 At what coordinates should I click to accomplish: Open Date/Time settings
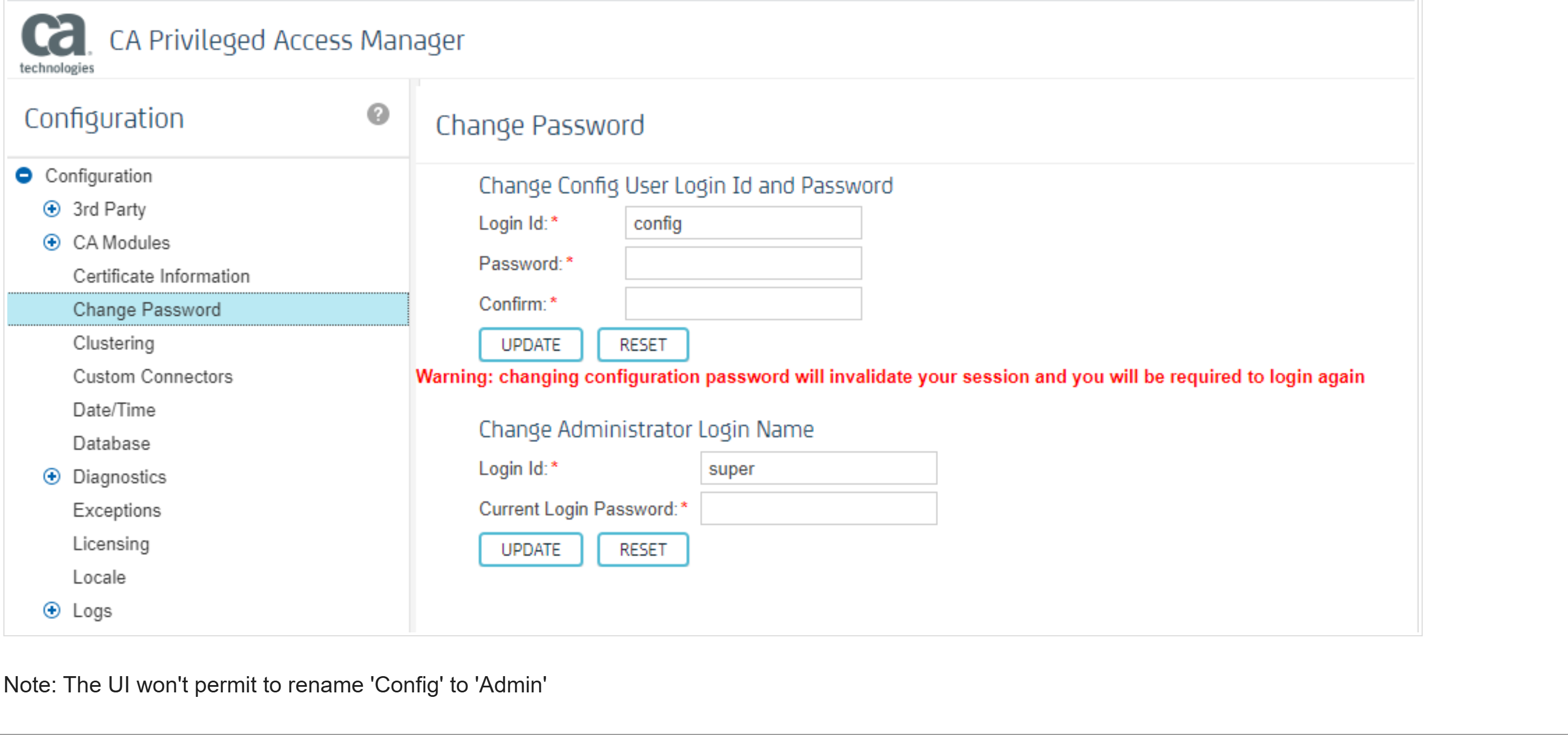114,410
